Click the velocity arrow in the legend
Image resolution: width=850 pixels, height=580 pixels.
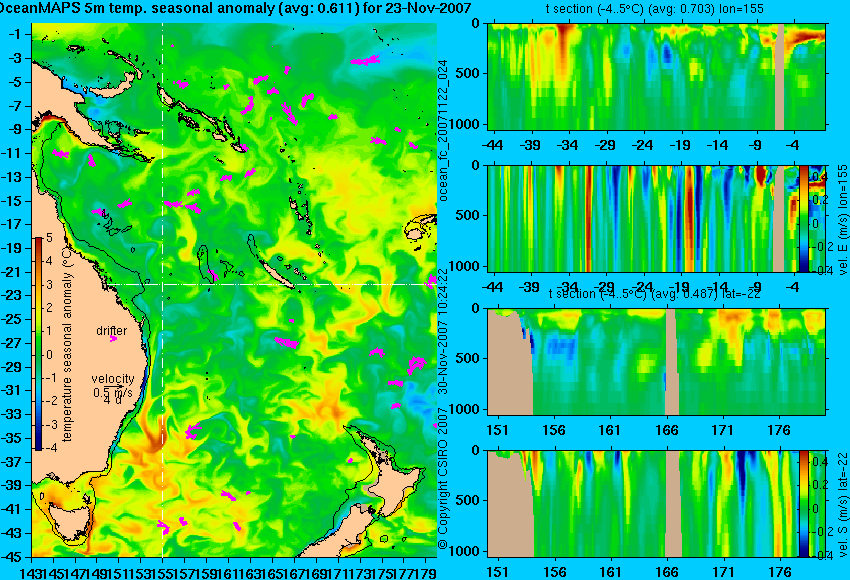[x=116, y=386]
